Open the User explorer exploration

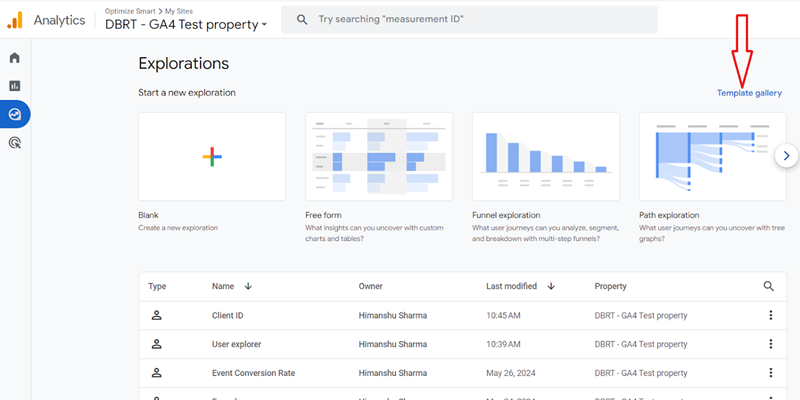(x=236, y=344)
